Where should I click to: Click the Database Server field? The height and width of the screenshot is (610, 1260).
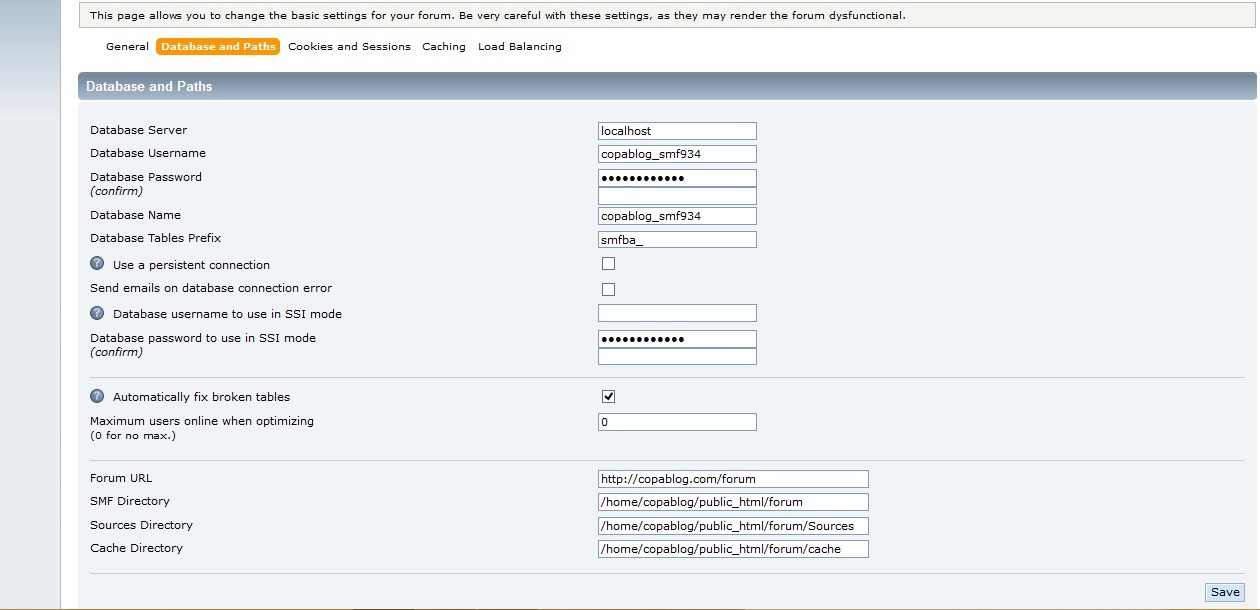pos(677,131)
